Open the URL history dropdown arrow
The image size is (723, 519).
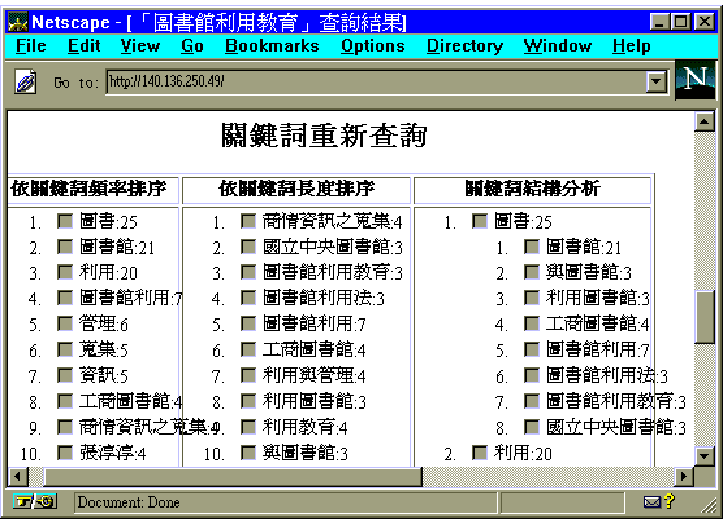click(657, 84)
